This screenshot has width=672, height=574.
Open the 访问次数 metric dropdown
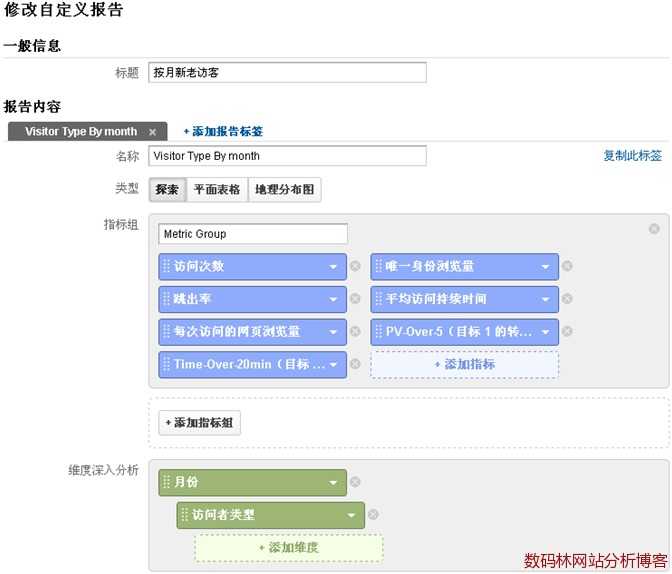point(334,267)
